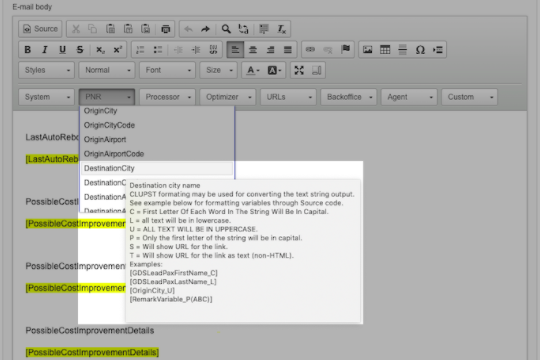The image size is (540, 360).
Task: Click the PossibleCostImprovementDetails label text
Action: pyautogui.click(x=90, y=331)
